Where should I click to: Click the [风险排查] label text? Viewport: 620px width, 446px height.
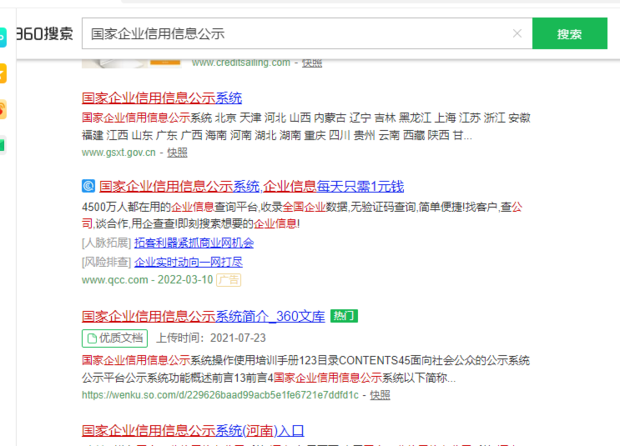coord(106,262)
